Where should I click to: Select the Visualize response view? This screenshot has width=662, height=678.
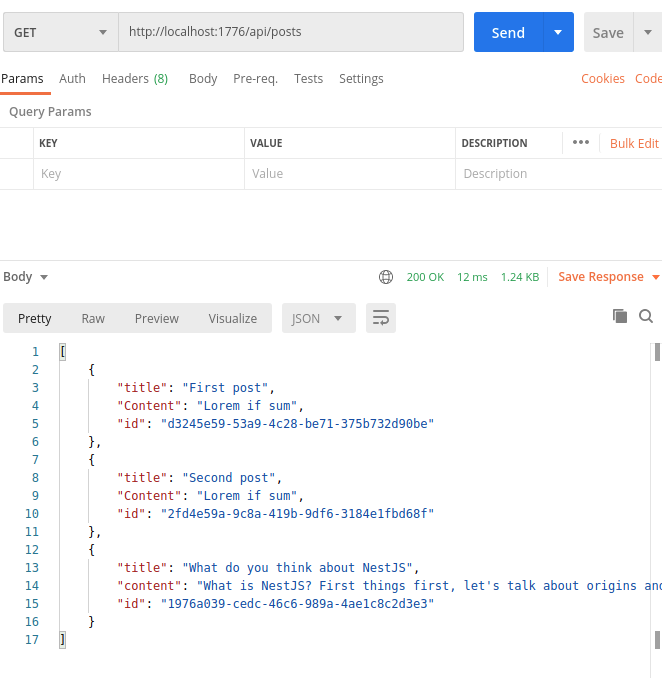233,318
